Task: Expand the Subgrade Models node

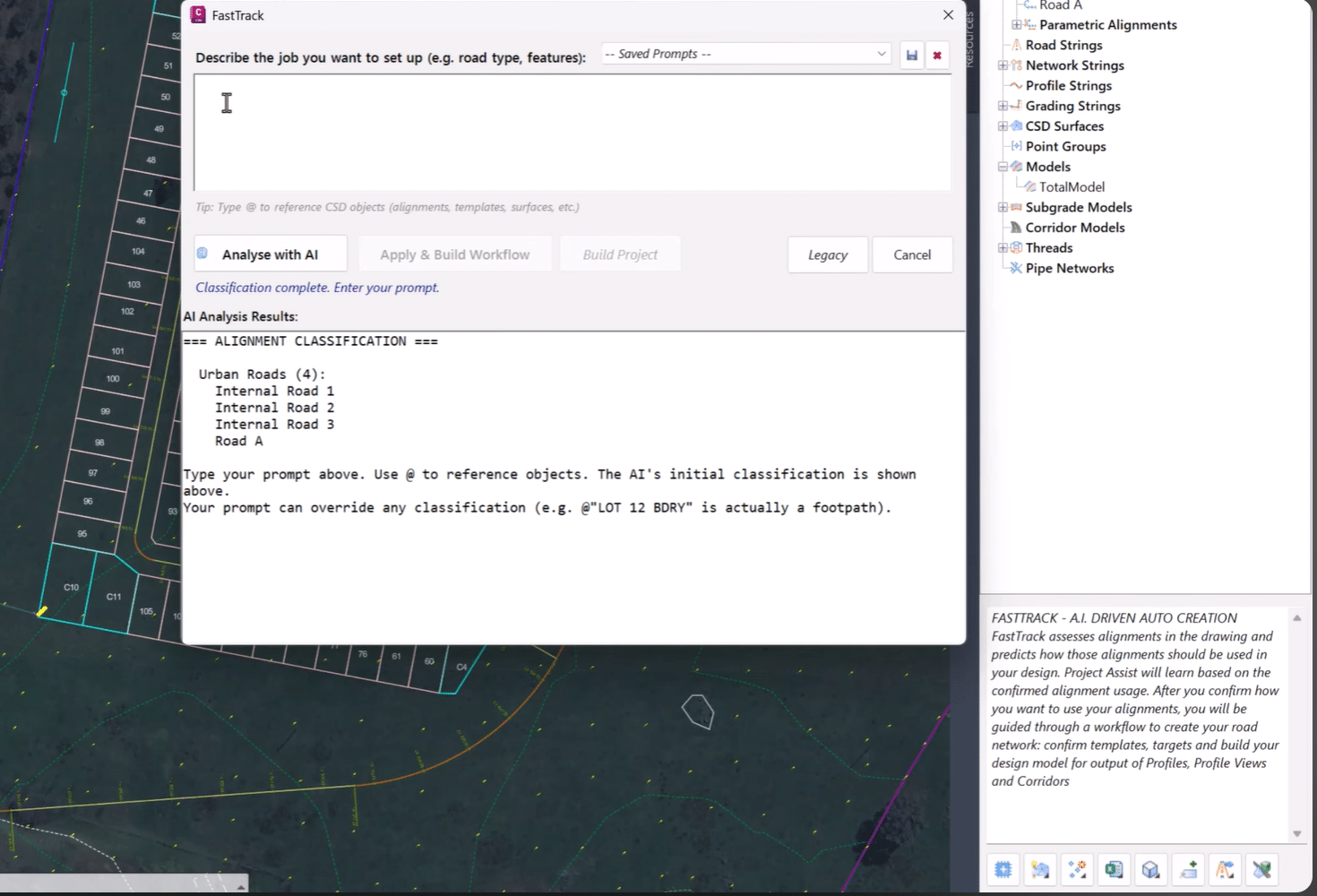Action: (x=1003, y=207)
